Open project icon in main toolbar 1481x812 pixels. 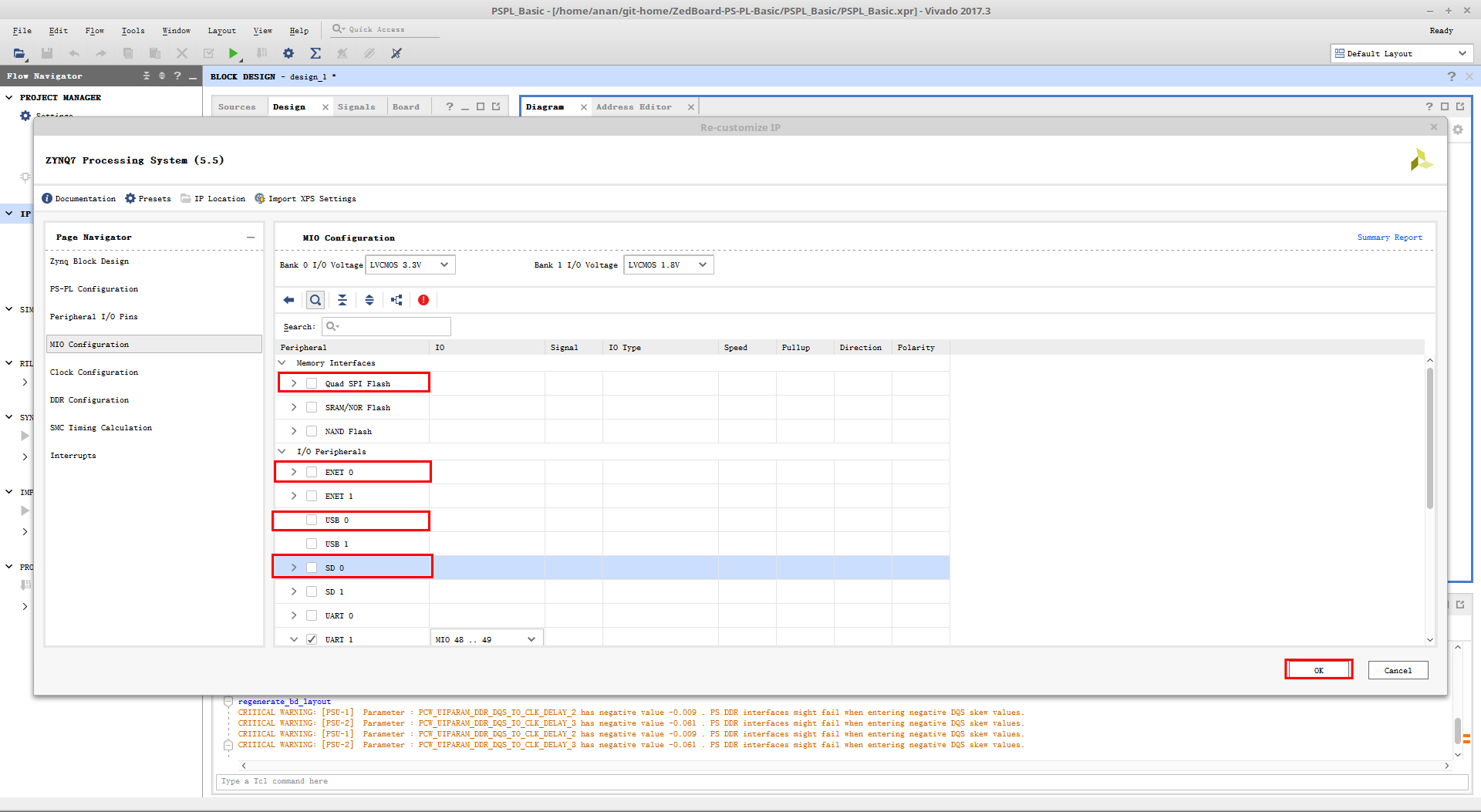[x=19, y=53]
